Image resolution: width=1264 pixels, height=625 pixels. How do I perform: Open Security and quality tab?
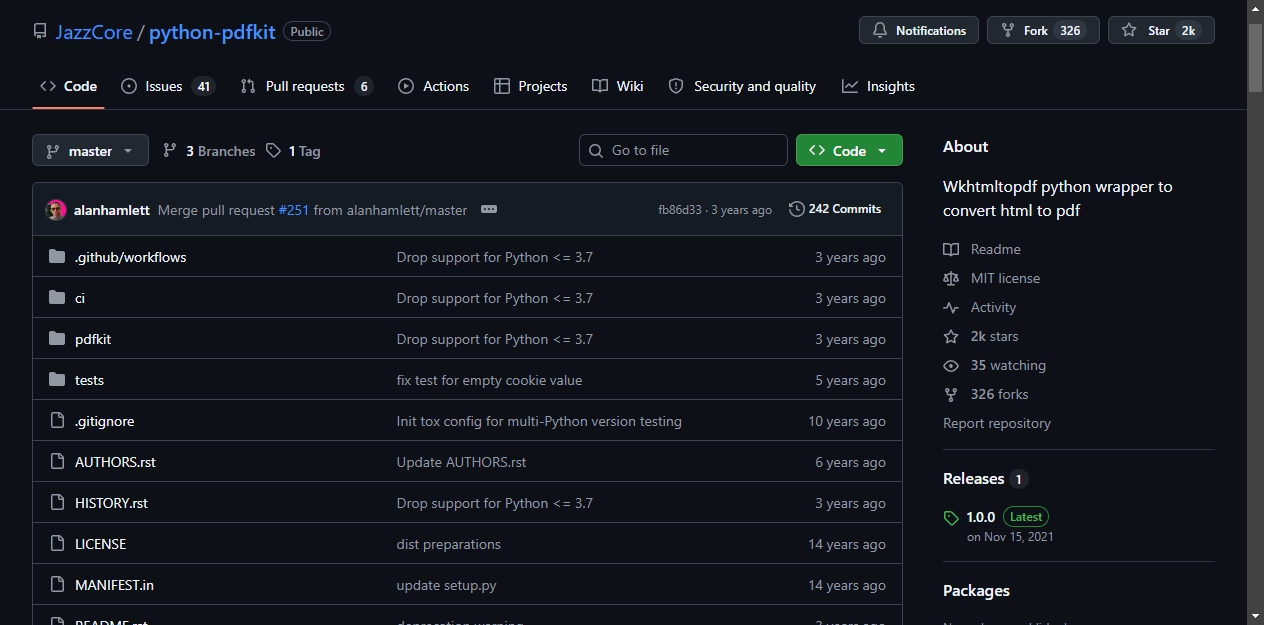(x=742, y=86)
